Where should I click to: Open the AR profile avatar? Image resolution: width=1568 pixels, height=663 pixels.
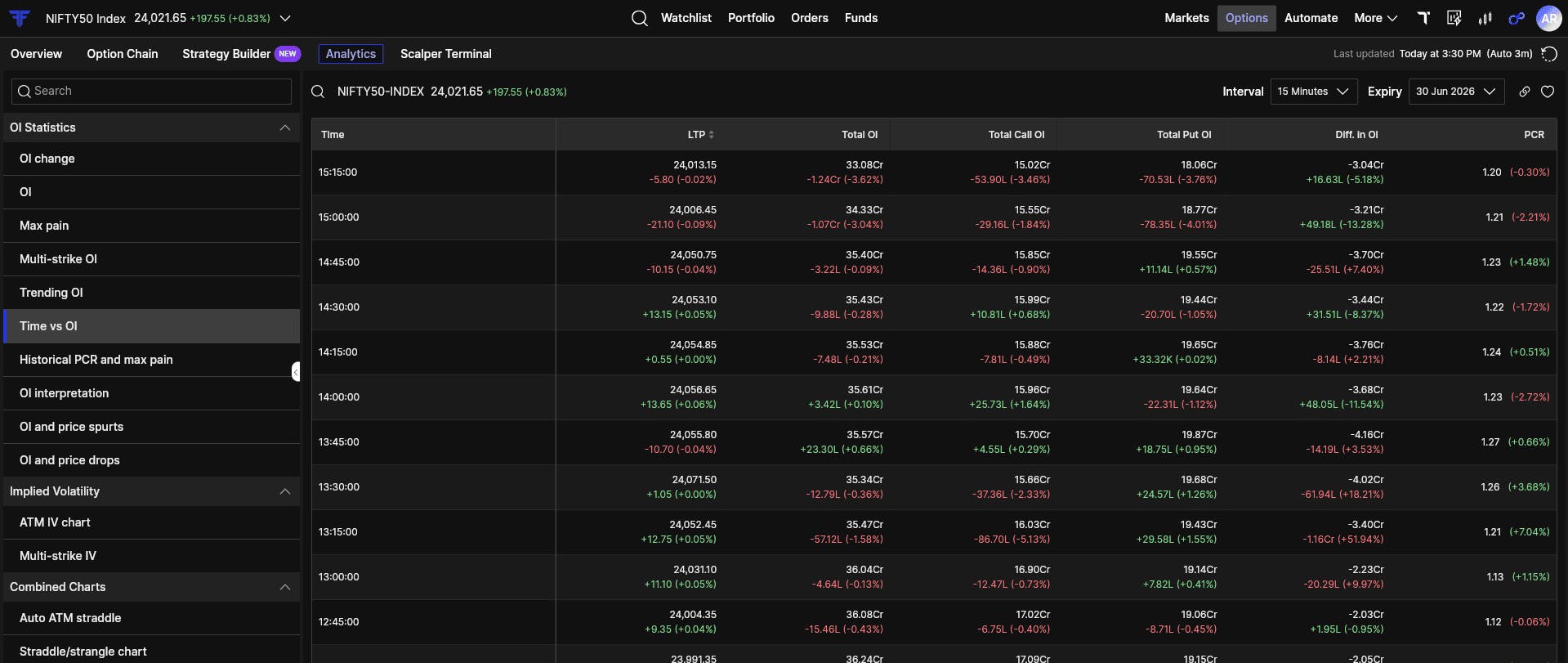tap(1548, 18)
